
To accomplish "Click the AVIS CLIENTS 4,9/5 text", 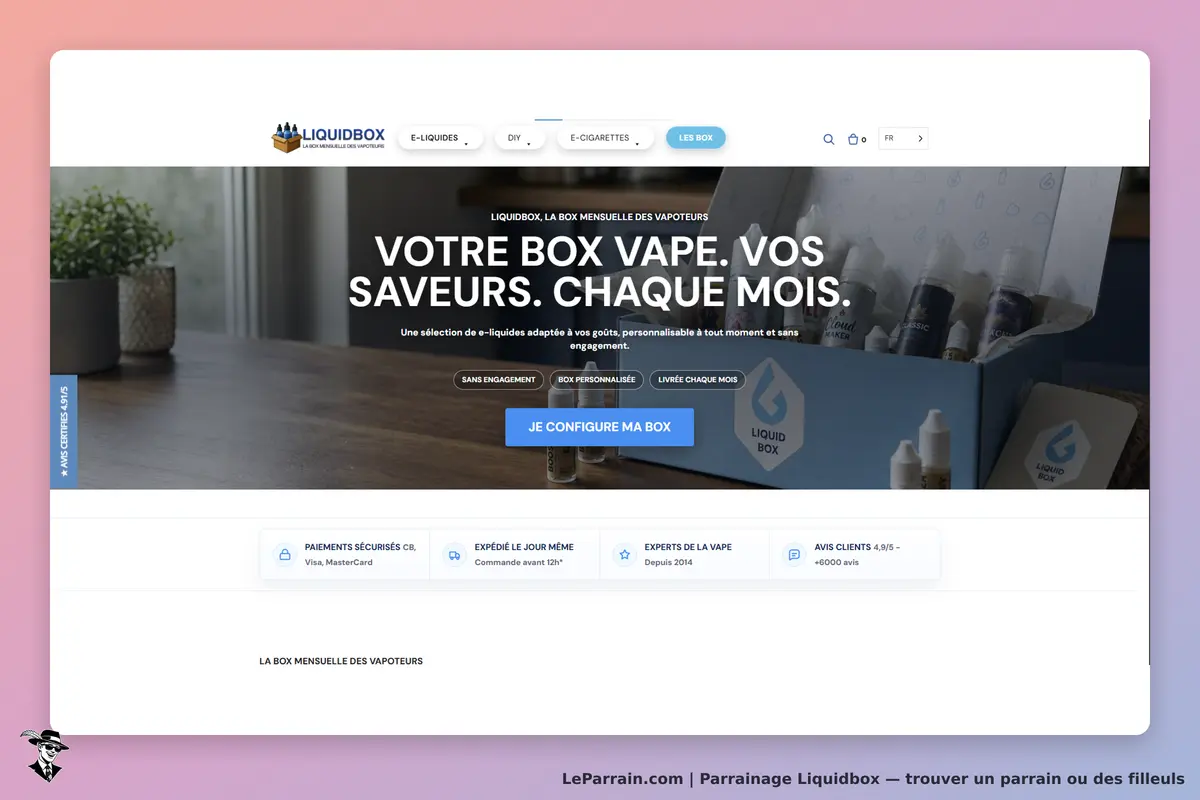I will (857, 547).
